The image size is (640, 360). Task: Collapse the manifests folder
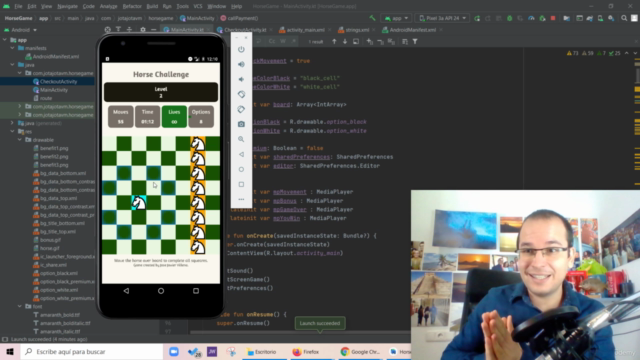tap(12, 48)
